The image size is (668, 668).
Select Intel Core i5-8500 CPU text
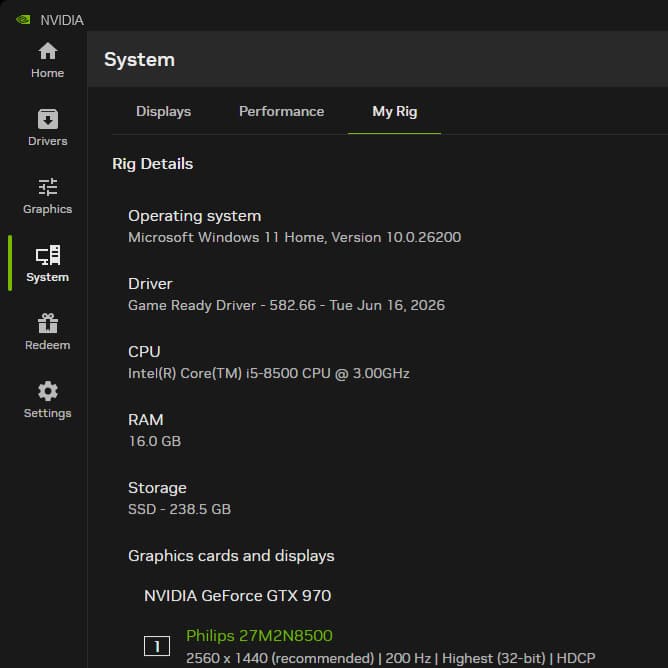[x=268, y=373]
